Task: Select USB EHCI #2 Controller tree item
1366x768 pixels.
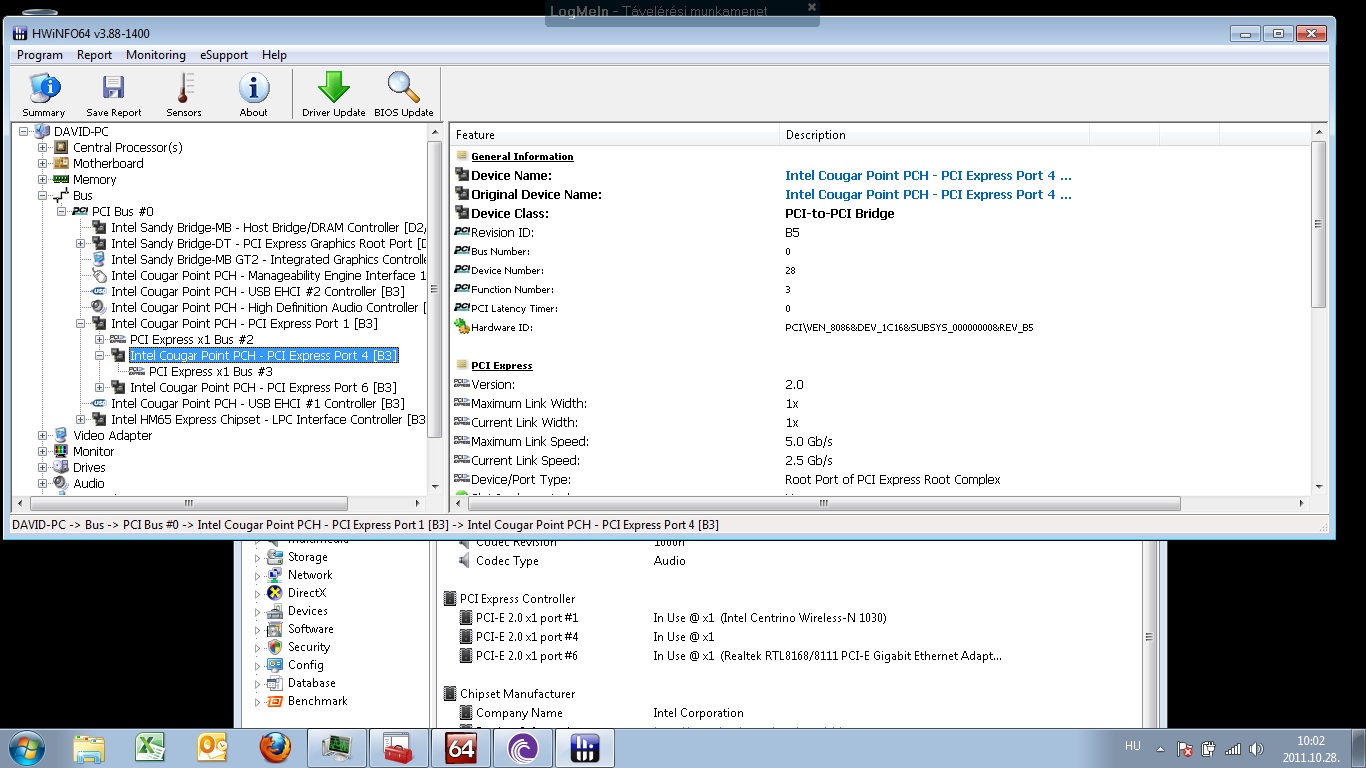Action: (258, 292)
